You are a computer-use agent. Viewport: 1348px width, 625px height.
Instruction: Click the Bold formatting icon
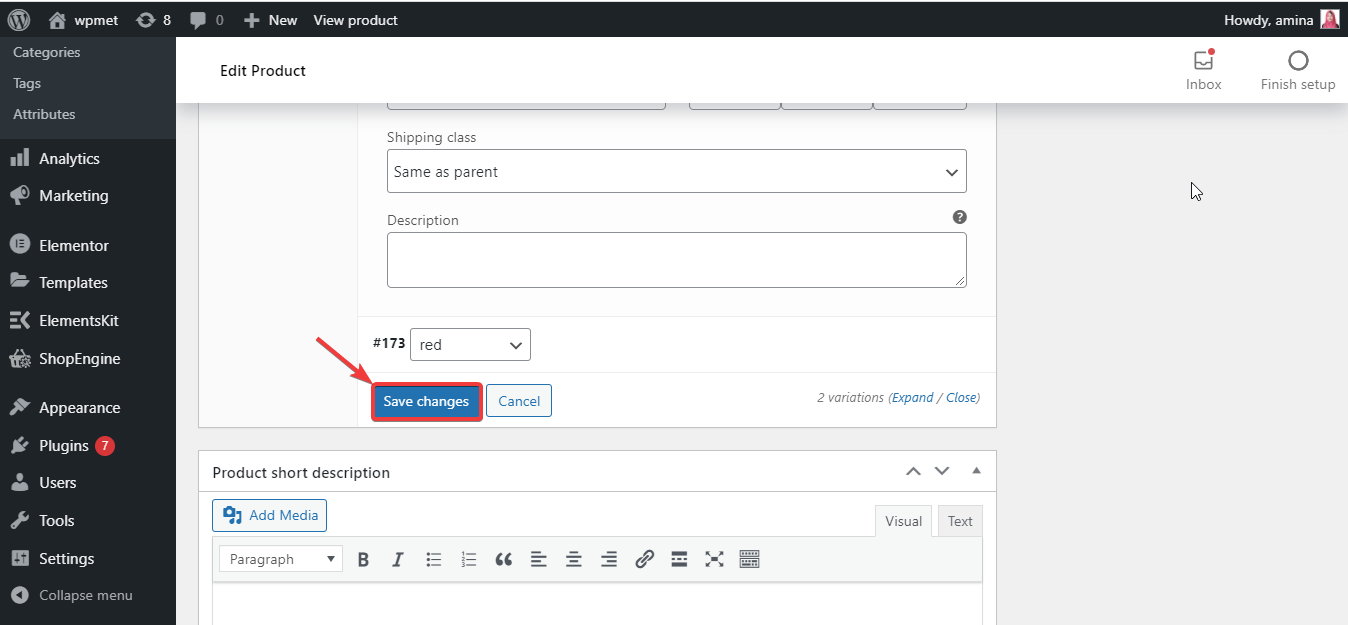pyautogui.click(x=364, y=560)
